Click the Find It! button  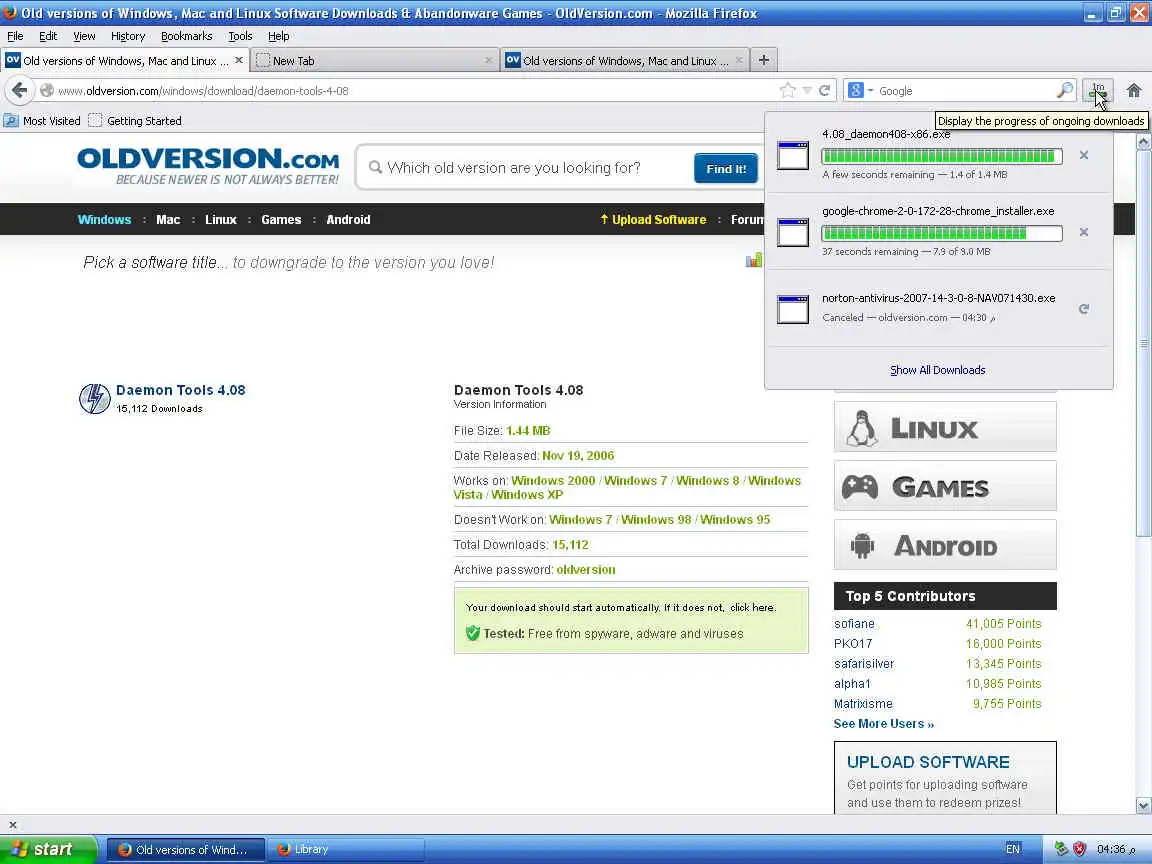click(726, 168)
